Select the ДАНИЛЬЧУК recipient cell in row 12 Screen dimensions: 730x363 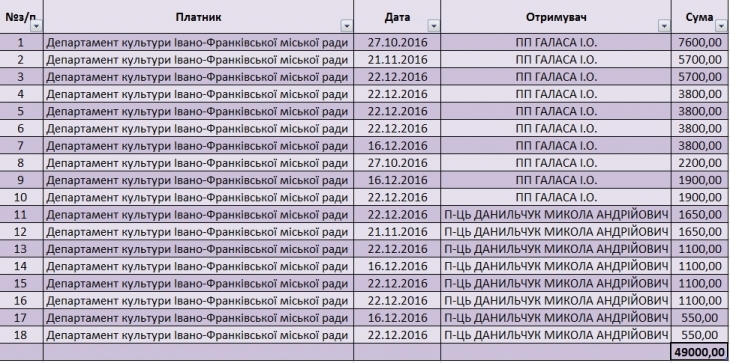[x=556, y=232]
